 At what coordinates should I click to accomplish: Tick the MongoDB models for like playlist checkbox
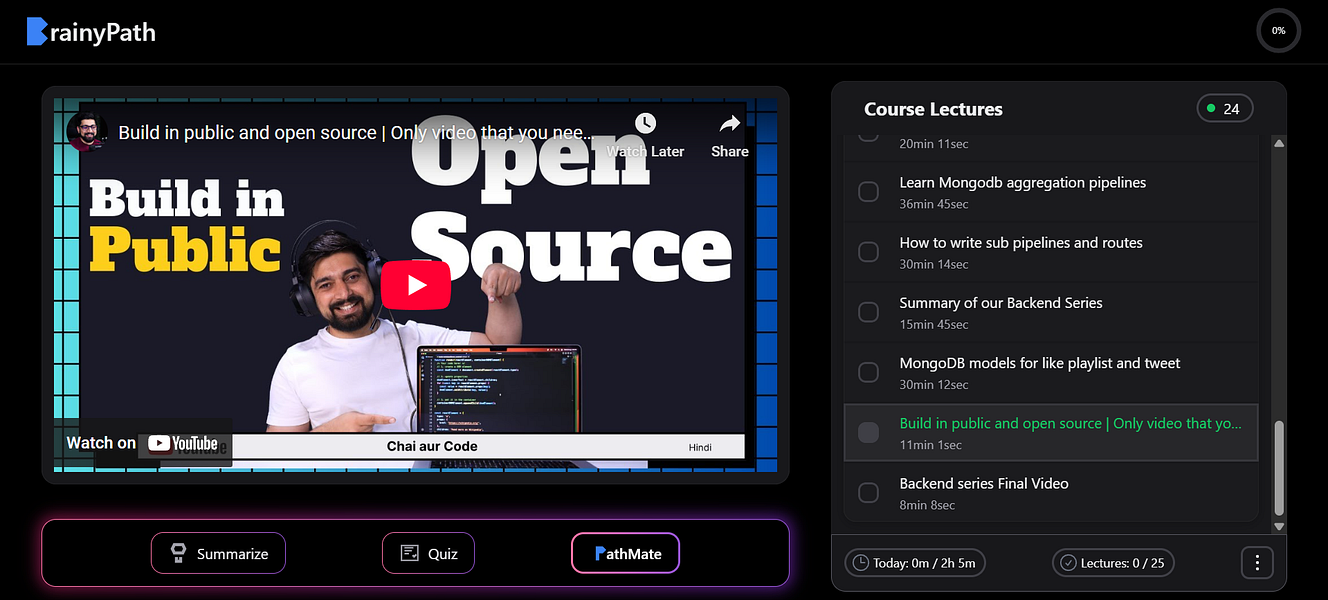(869, 372)
